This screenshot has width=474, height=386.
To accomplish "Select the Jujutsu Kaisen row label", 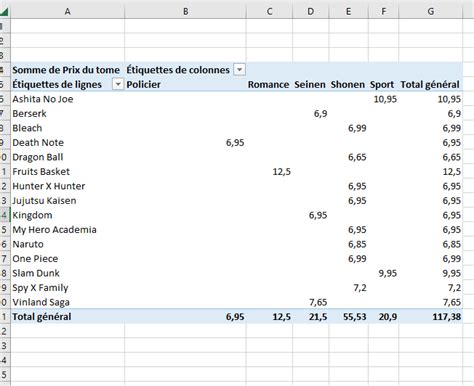I will (44, 201).
